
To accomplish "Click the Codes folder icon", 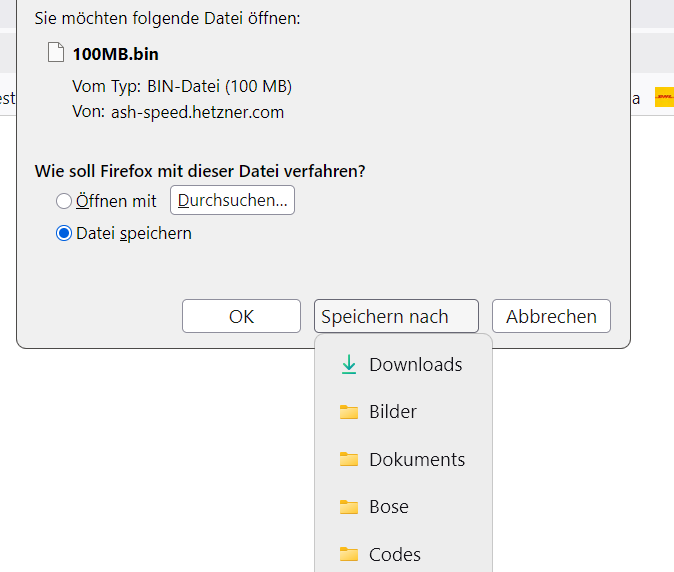I will pyautogui.click(x=348, y=555).
